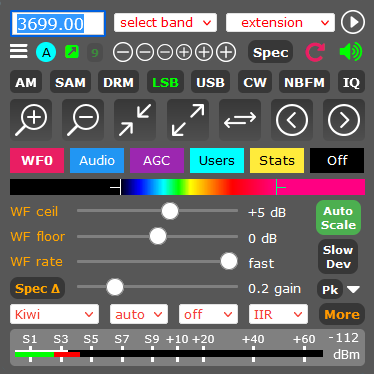Click the inward arrows max-zoom-in icon

[x=135, y=120]
